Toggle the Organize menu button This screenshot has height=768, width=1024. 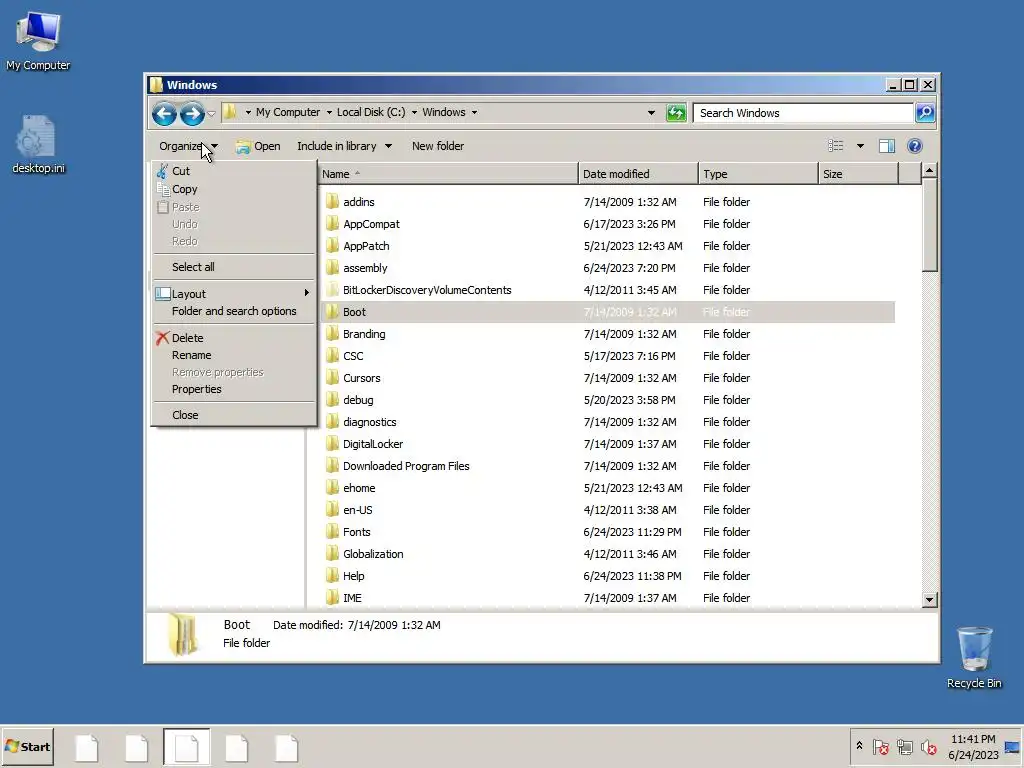coord(188,146)
